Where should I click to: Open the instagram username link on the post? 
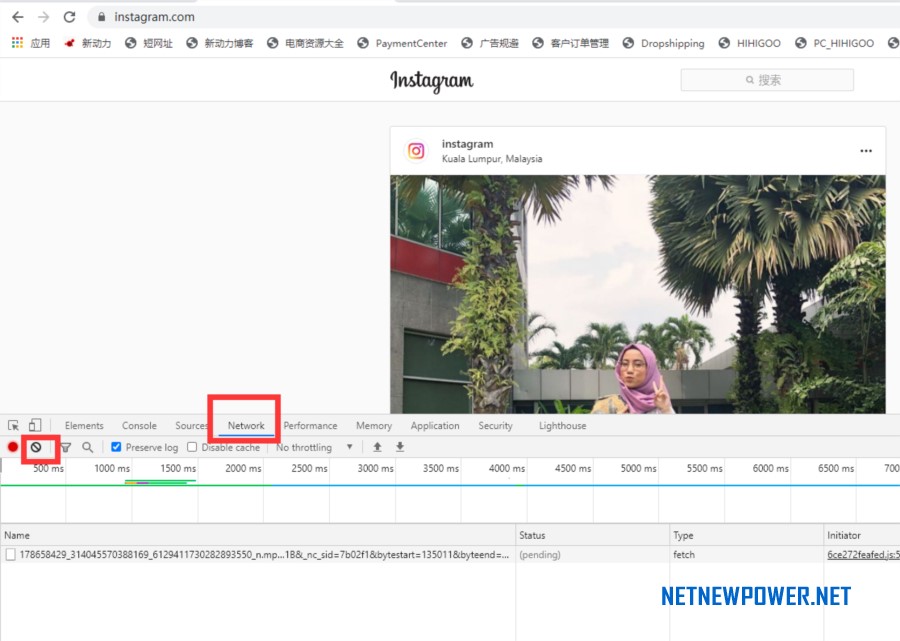coord(467,143)
